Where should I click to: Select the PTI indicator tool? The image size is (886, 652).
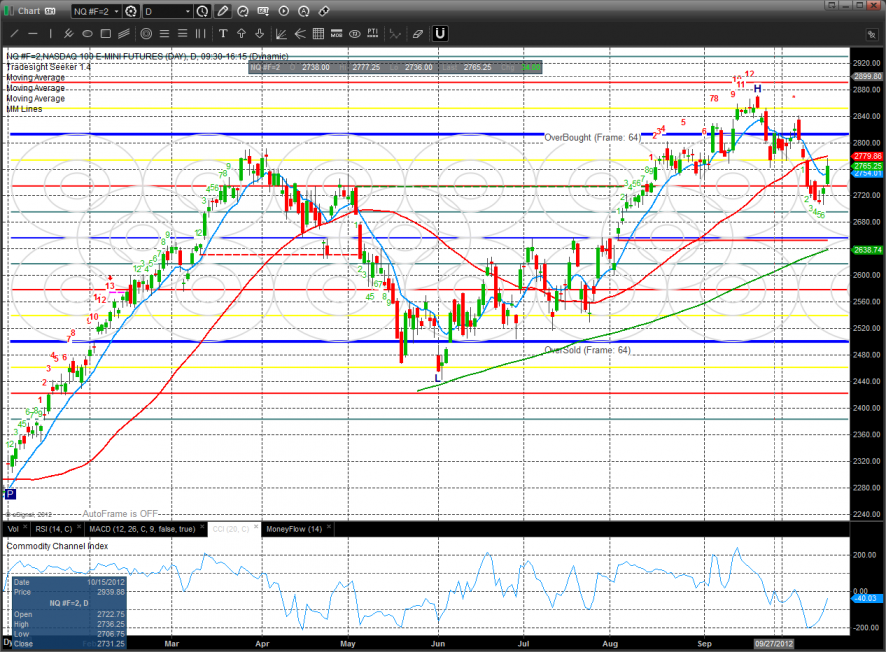point(372,34)
